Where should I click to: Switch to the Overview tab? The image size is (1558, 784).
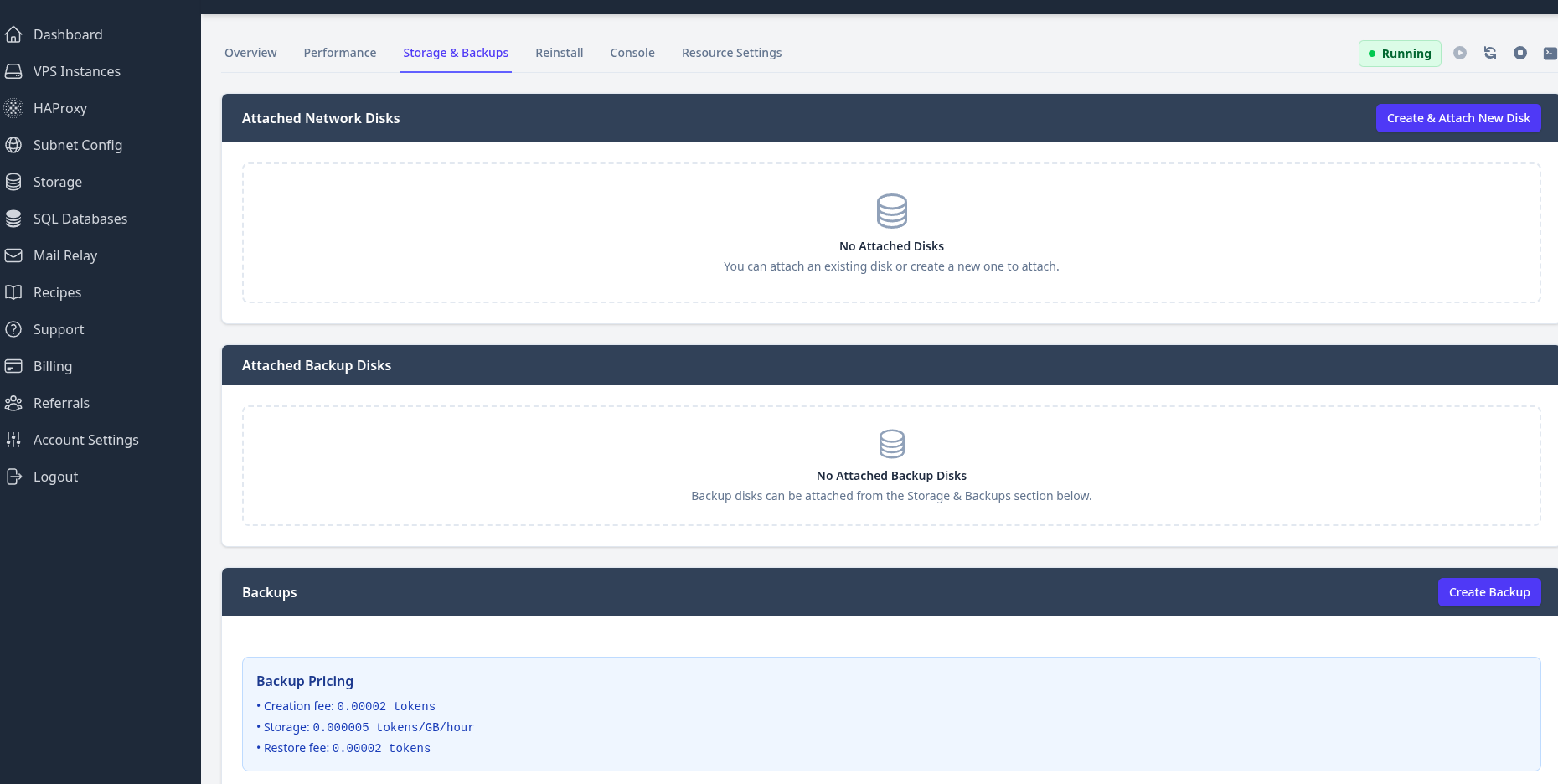click(x=250, y=53)
